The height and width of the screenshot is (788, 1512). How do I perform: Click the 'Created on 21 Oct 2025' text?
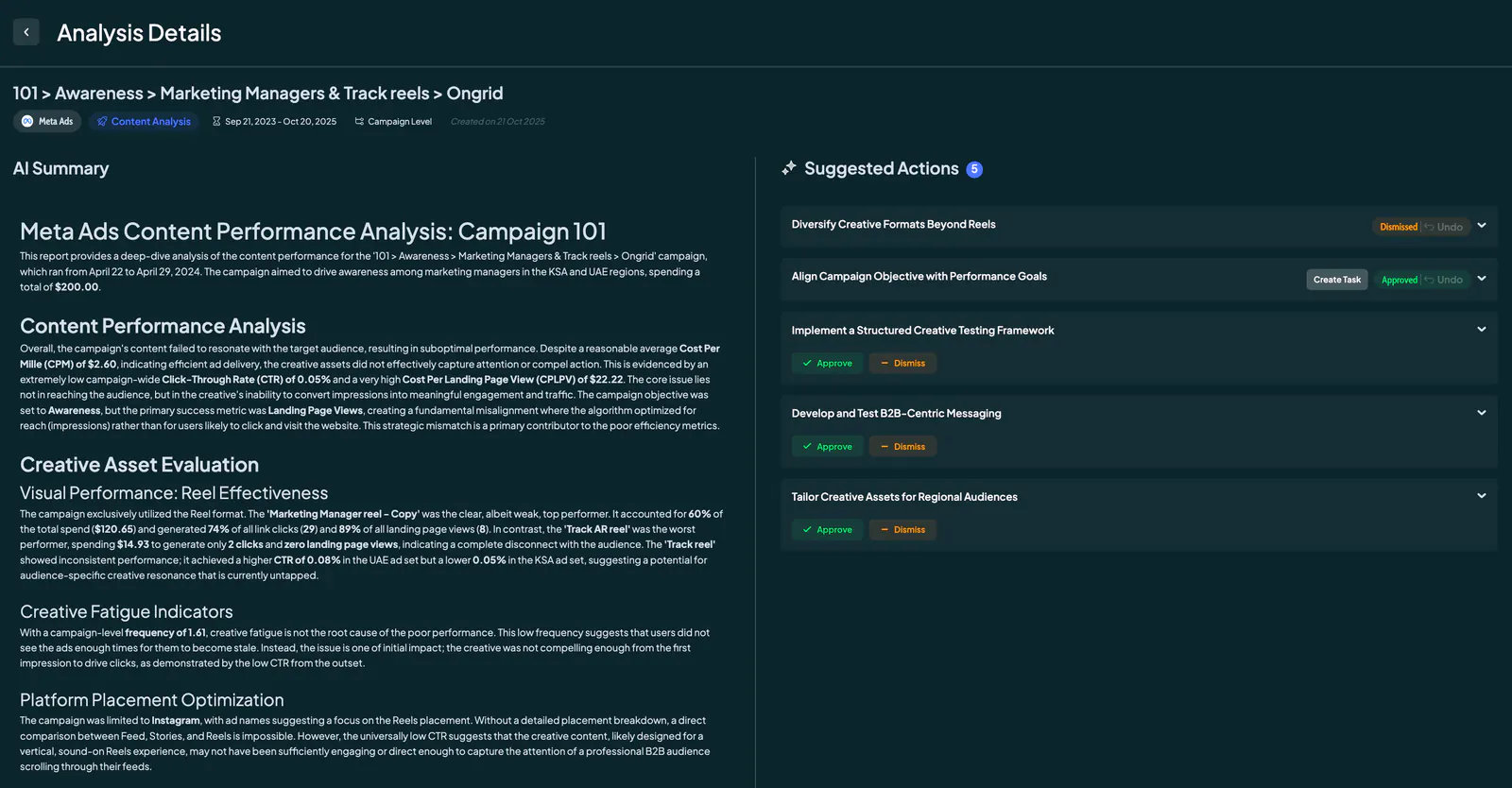[x=498, y=121]
